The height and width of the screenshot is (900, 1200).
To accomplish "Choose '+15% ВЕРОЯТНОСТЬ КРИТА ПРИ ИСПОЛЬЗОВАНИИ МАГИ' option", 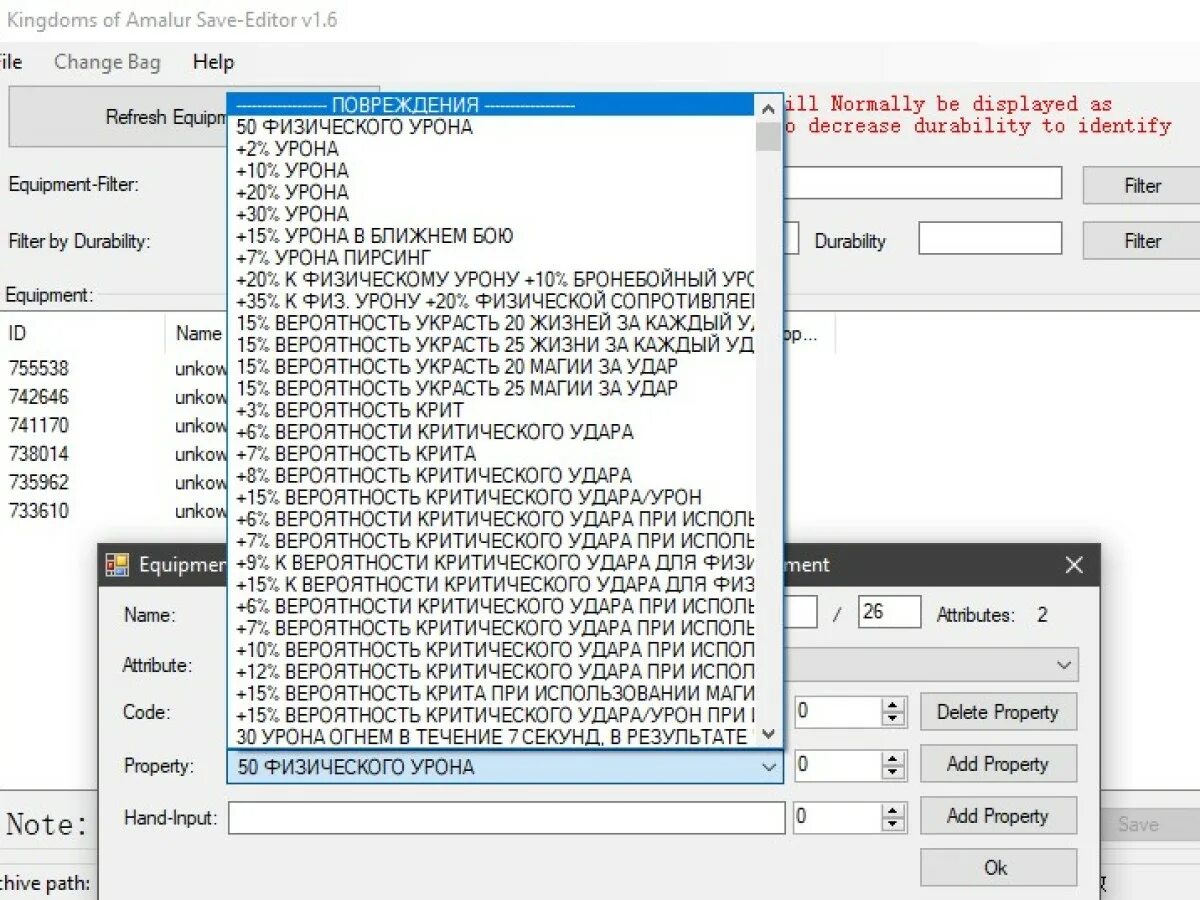I will click(492, 693).
